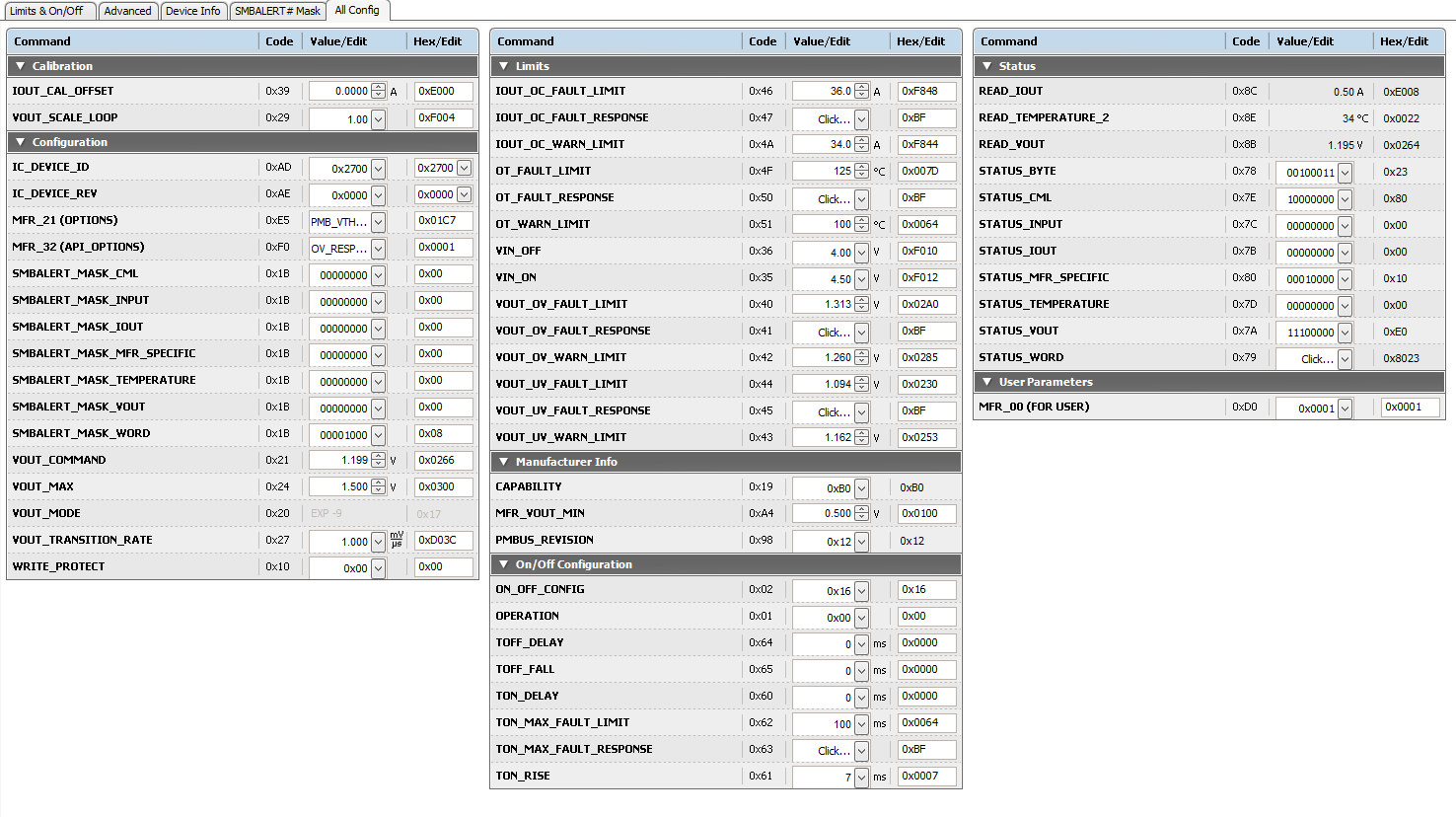This screenshot has height=817, width=1456.
Task: Click the VOUT_COMMAND value stepper
Action: (x=378, y=460)
